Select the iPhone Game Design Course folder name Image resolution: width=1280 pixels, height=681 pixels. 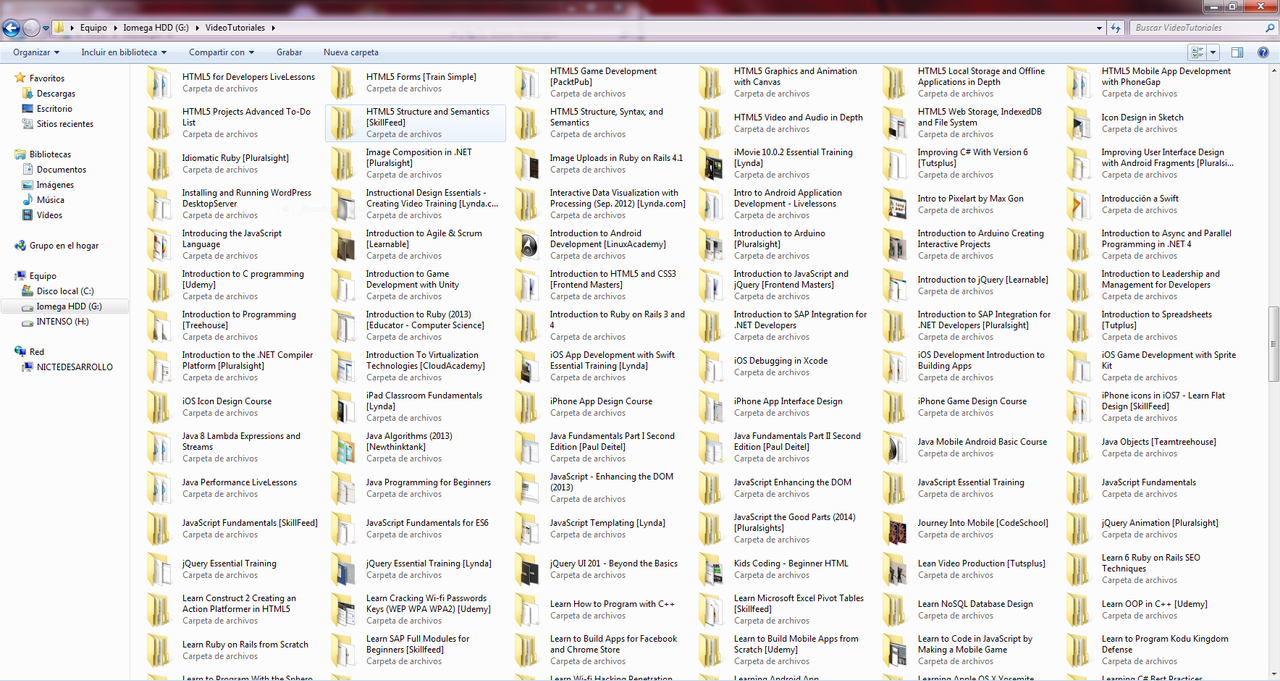point(972,401)
